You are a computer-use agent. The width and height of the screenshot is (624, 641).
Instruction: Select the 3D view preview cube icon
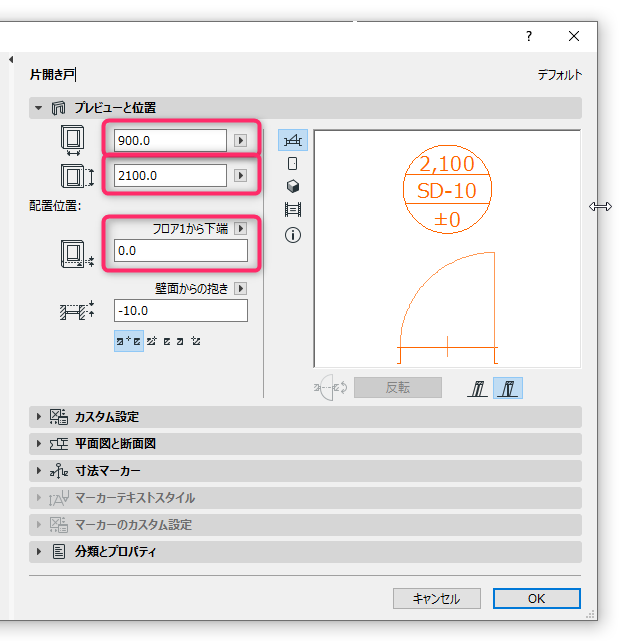[293, 186]
